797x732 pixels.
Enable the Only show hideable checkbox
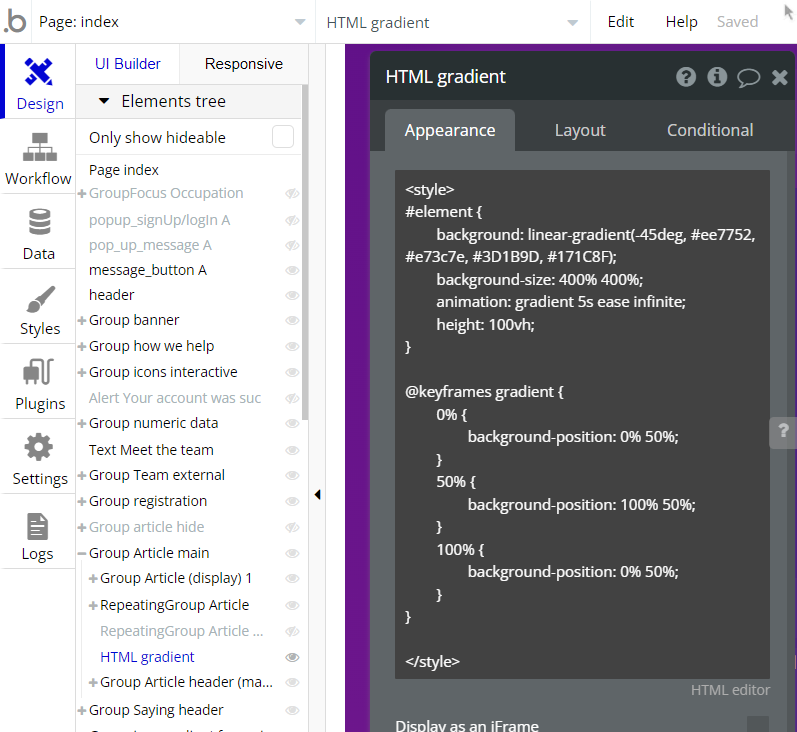pos(283,137)
